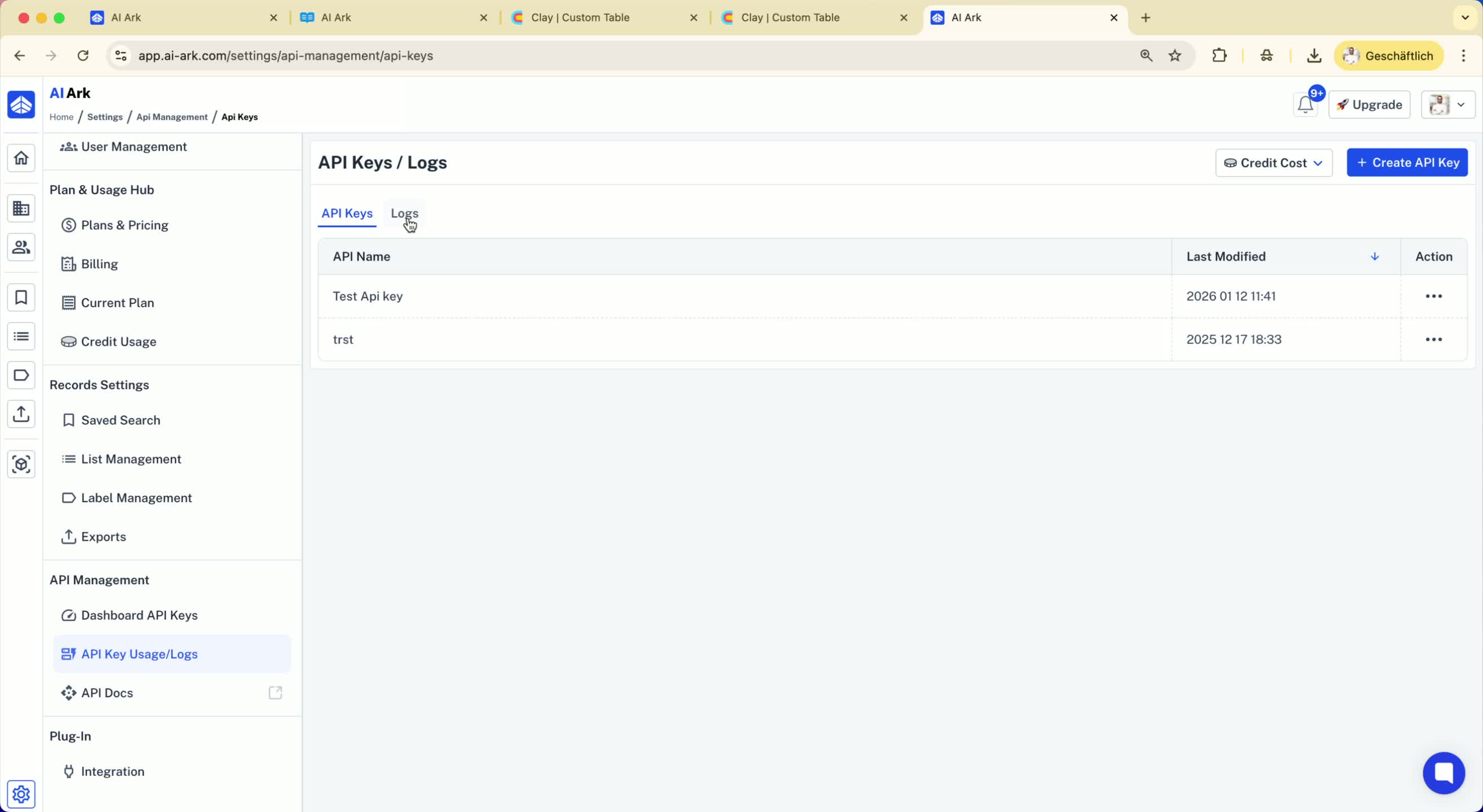Viewport: 1483px width, 812px height.
Task: Click the Settings breadcrumb link
Action: click(105, 117)
